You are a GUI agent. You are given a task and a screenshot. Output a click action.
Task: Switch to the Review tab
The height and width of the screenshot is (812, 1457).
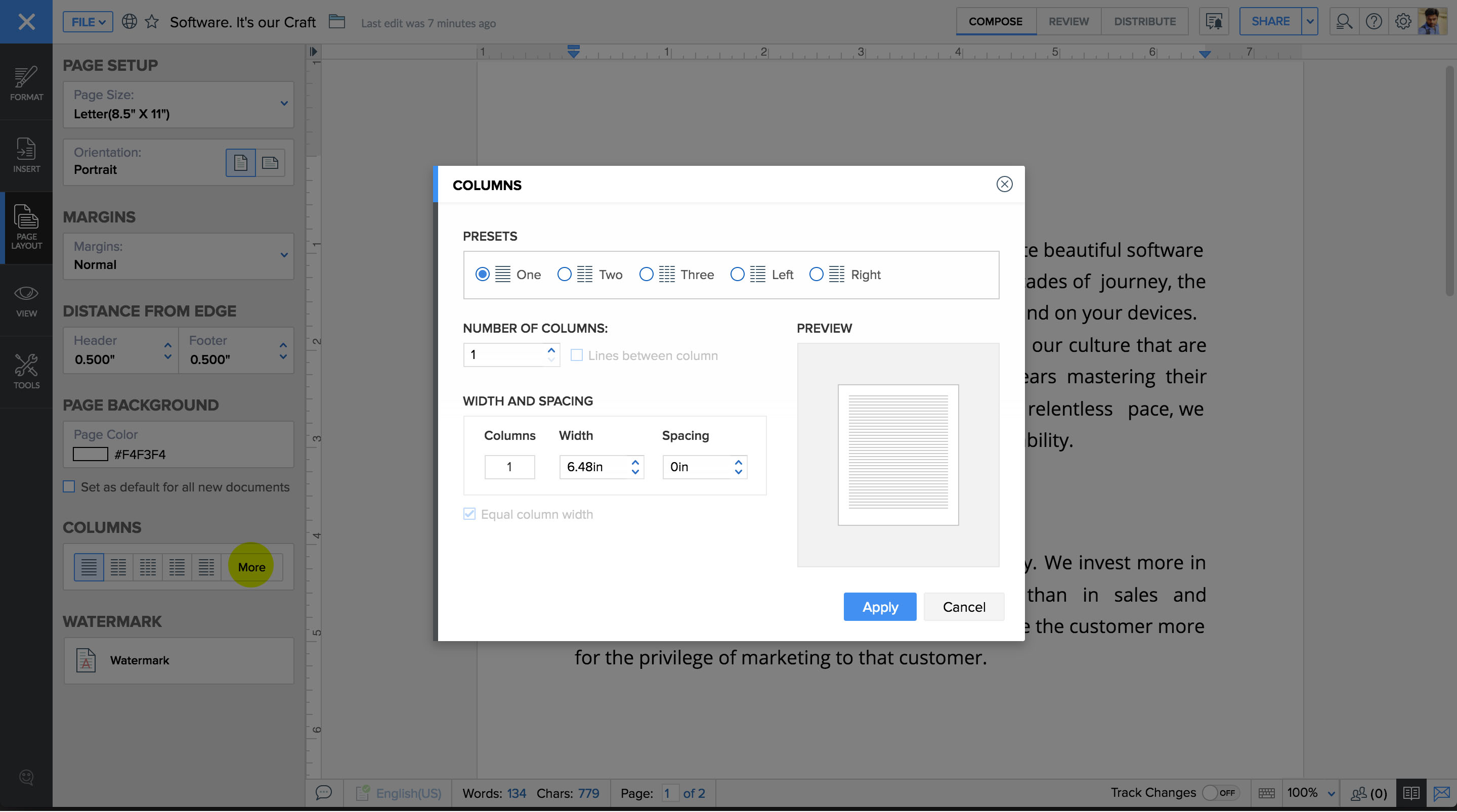click(x=1068, y=21)
